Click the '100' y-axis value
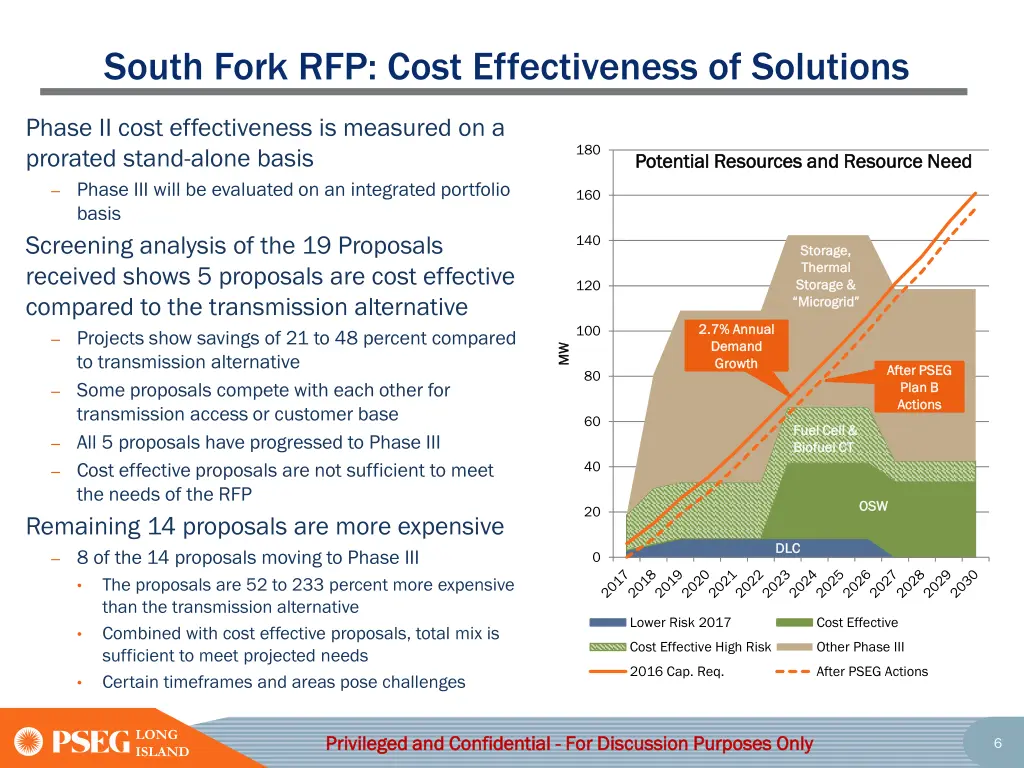 (588, 331)
